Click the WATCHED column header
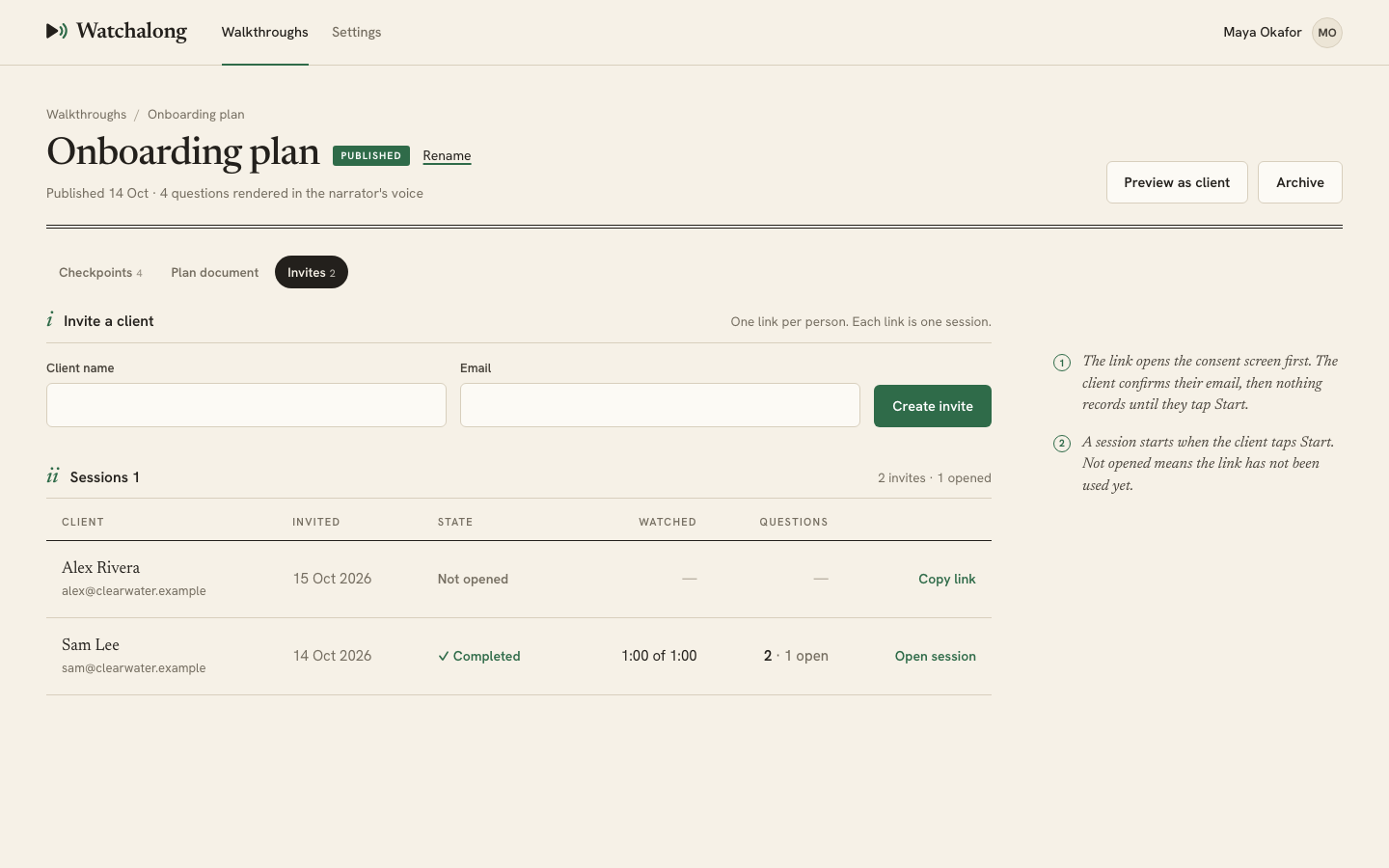The width and height of the screenshot is (1389, 868). (667, 522)
